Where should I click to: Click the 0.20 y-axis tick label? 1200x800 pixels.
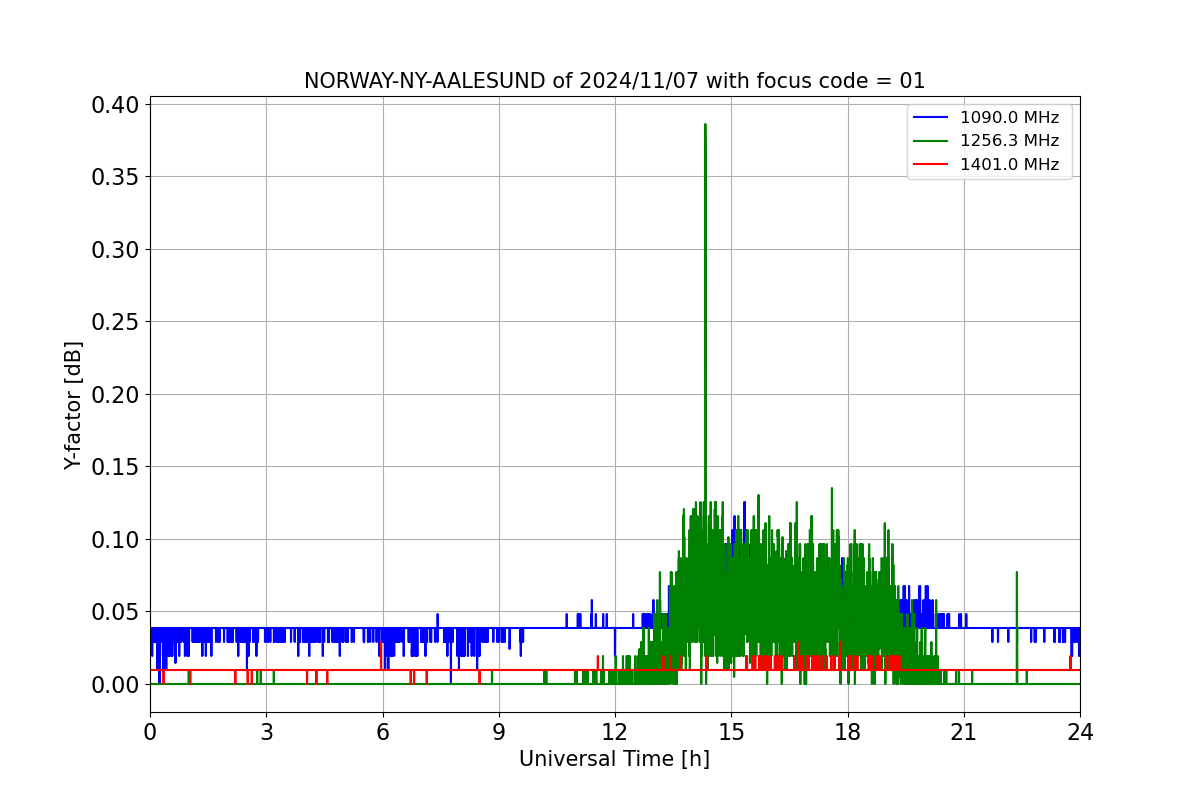[115, 394]
